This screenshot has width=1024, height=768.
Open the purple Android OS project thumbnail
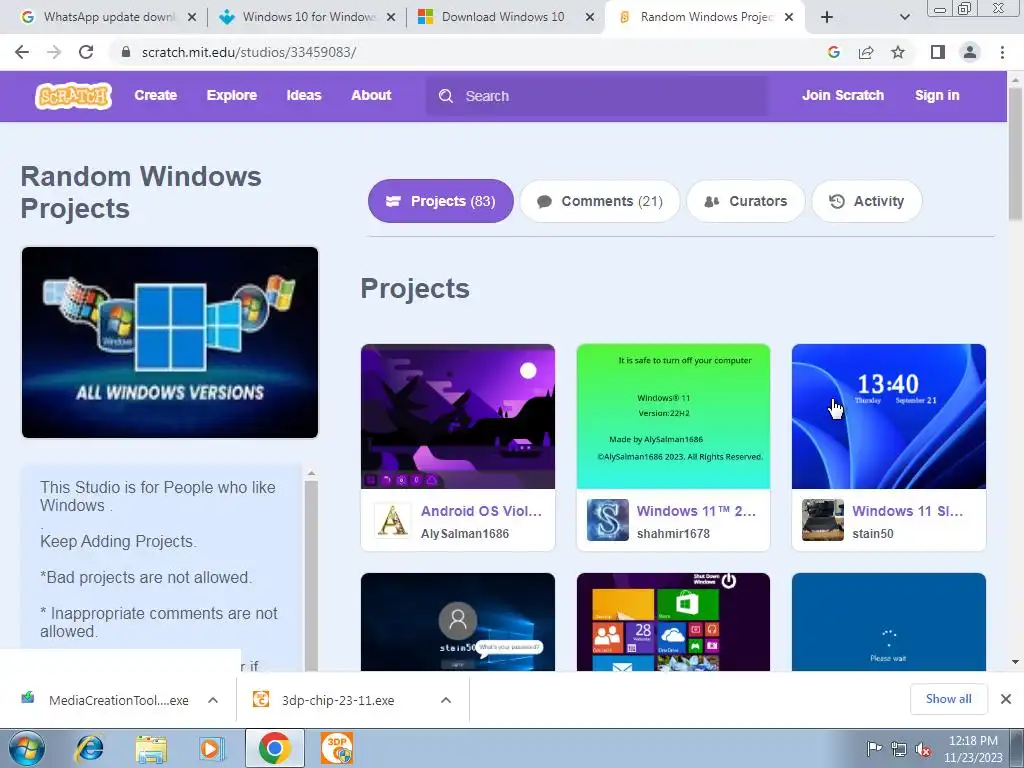click(x=458, y=416)
